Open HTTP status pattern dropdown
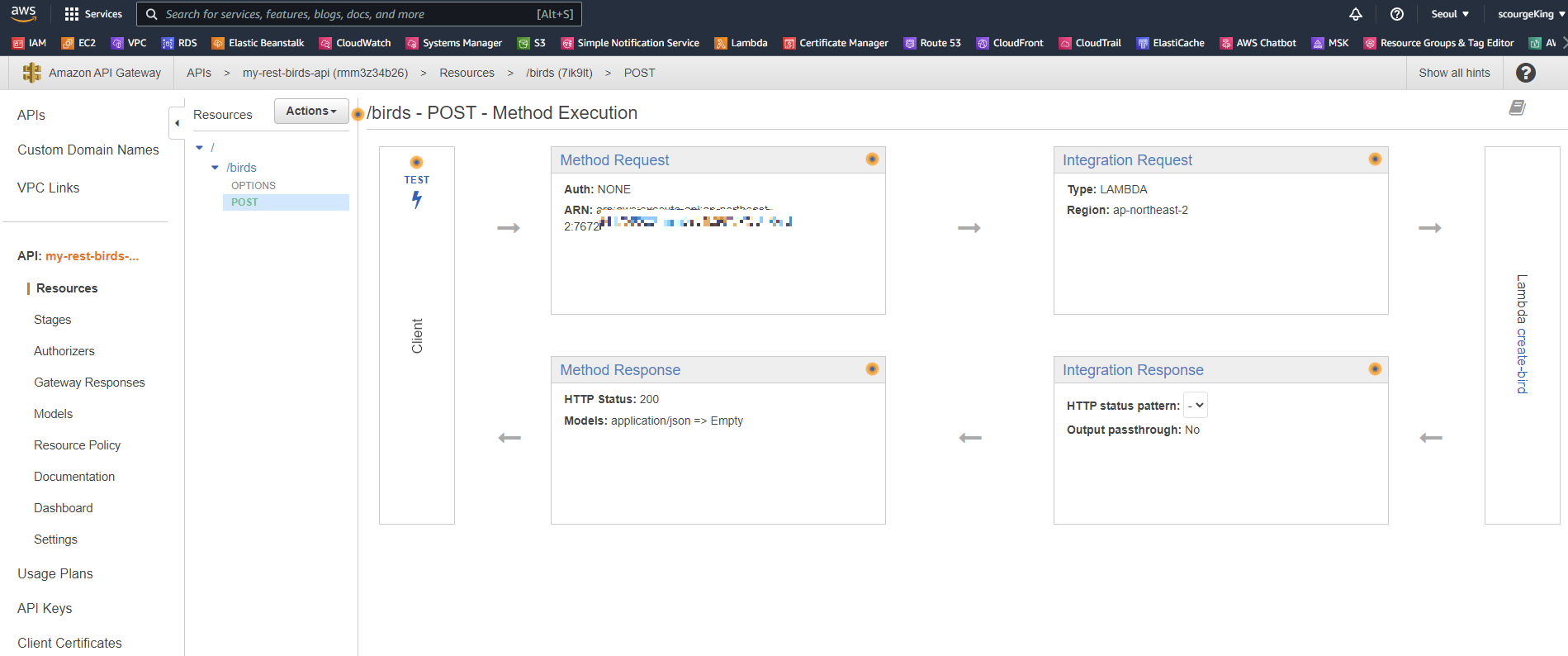1568x656 pixels. click(1196, 406)
